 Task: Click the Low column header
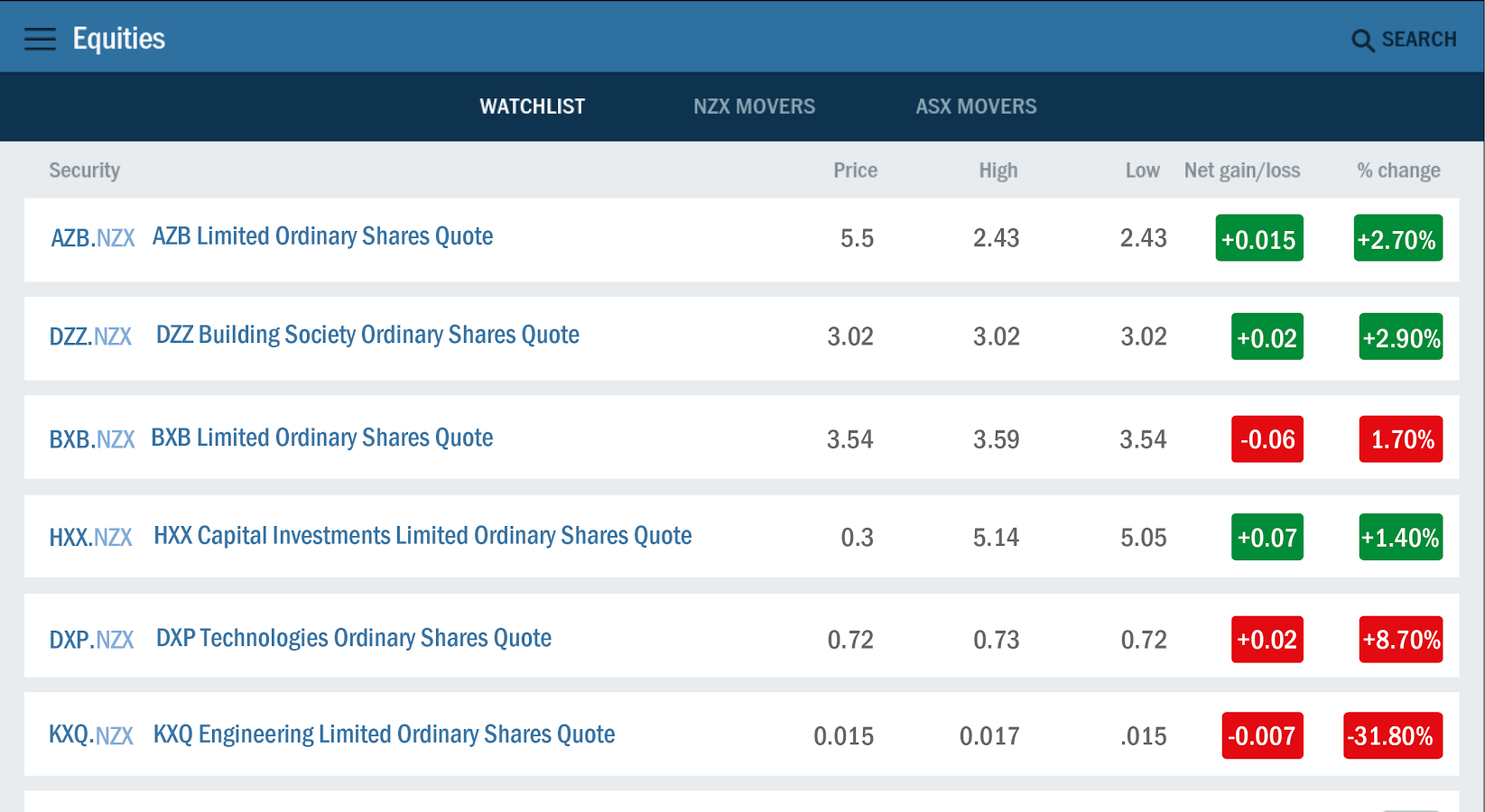coord(1142,171)
